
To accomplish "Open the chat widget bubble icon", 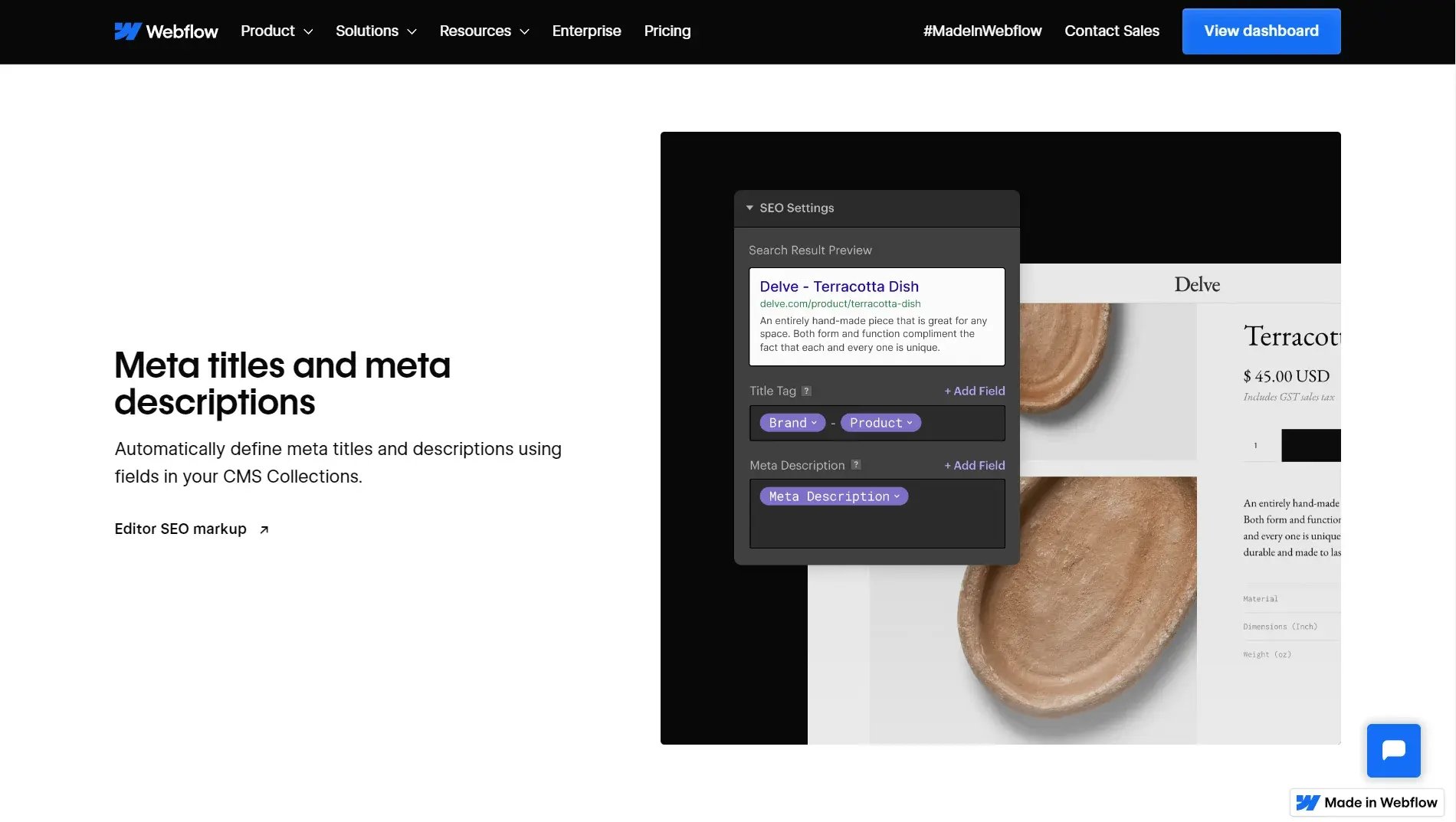I will (1393, 750).
